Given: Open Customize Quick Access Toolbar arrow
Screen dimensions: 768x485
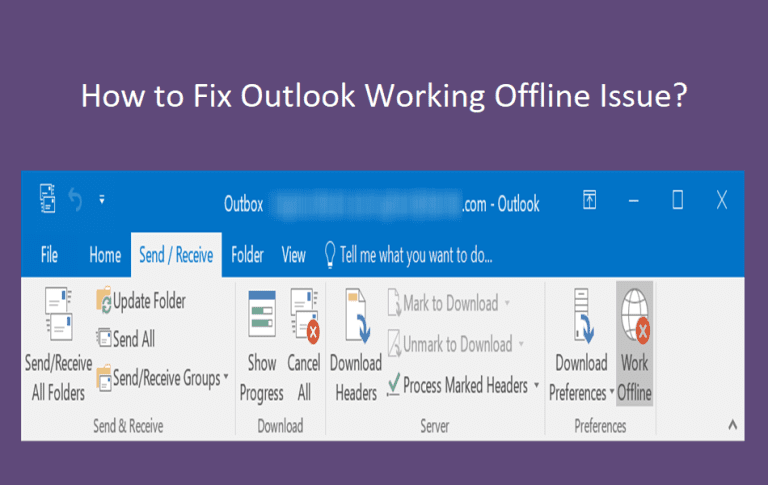Looking at the screenshot, I should [102, 199].
